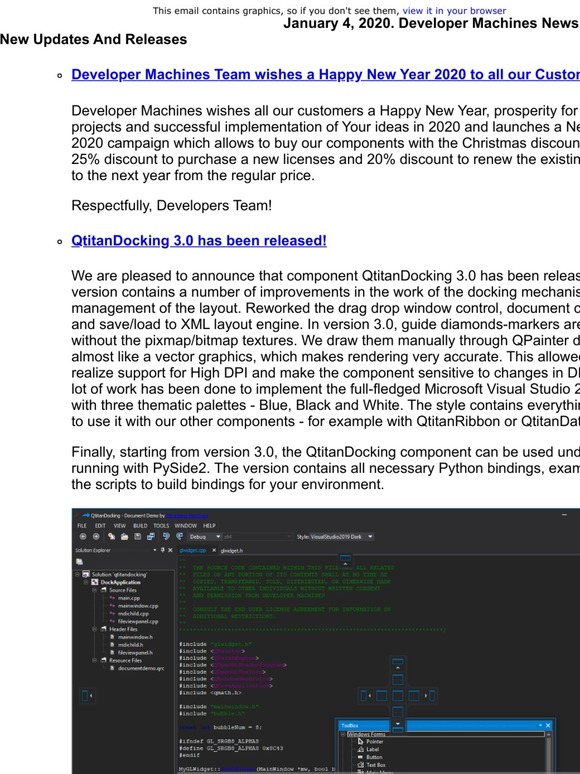
Task: Click the navigate back toolbar icon
Action: click(x=82, y=537)
